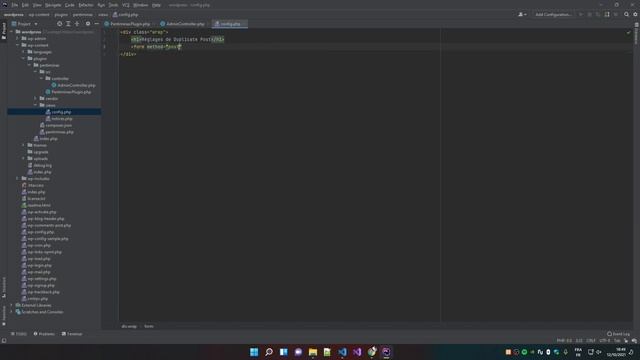
Task: Click Collapse All icon in Project toolbar
Action: [77, 24]
